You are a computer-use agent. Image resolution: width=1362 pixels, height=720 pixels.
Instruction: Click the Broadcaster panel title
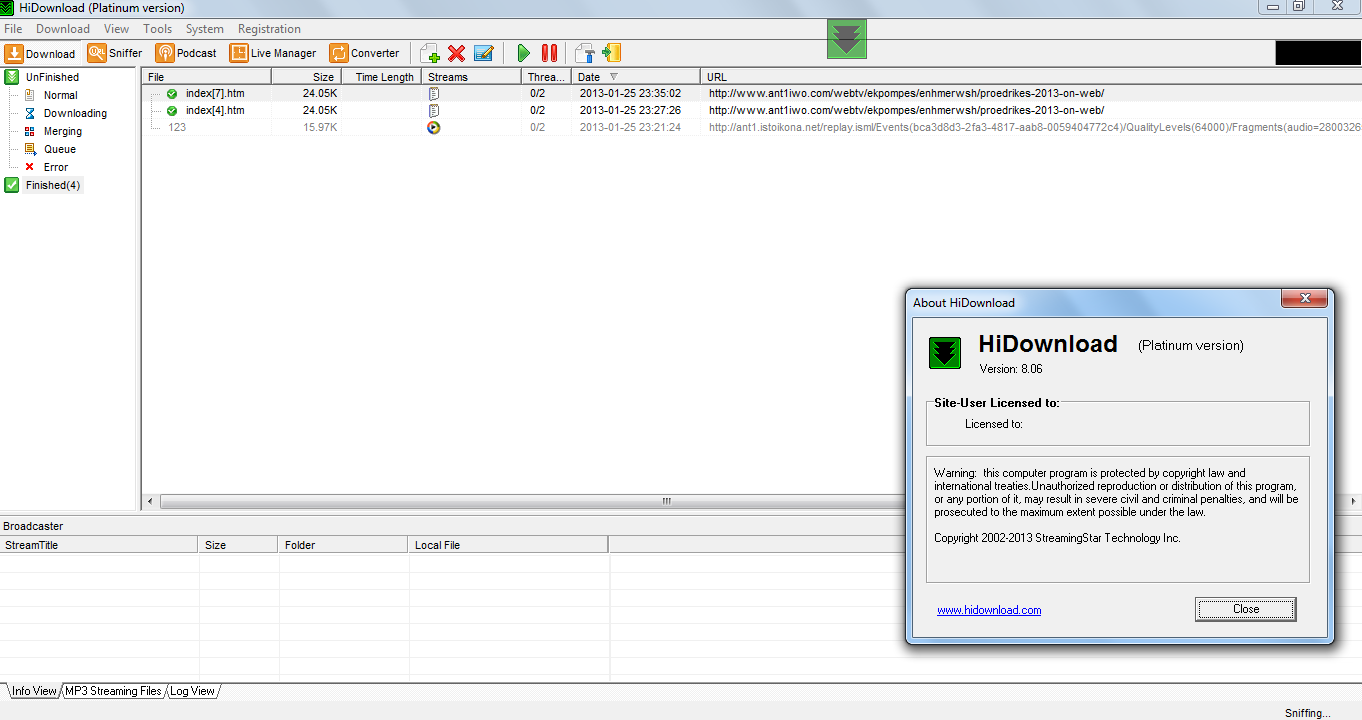[33, 526]
